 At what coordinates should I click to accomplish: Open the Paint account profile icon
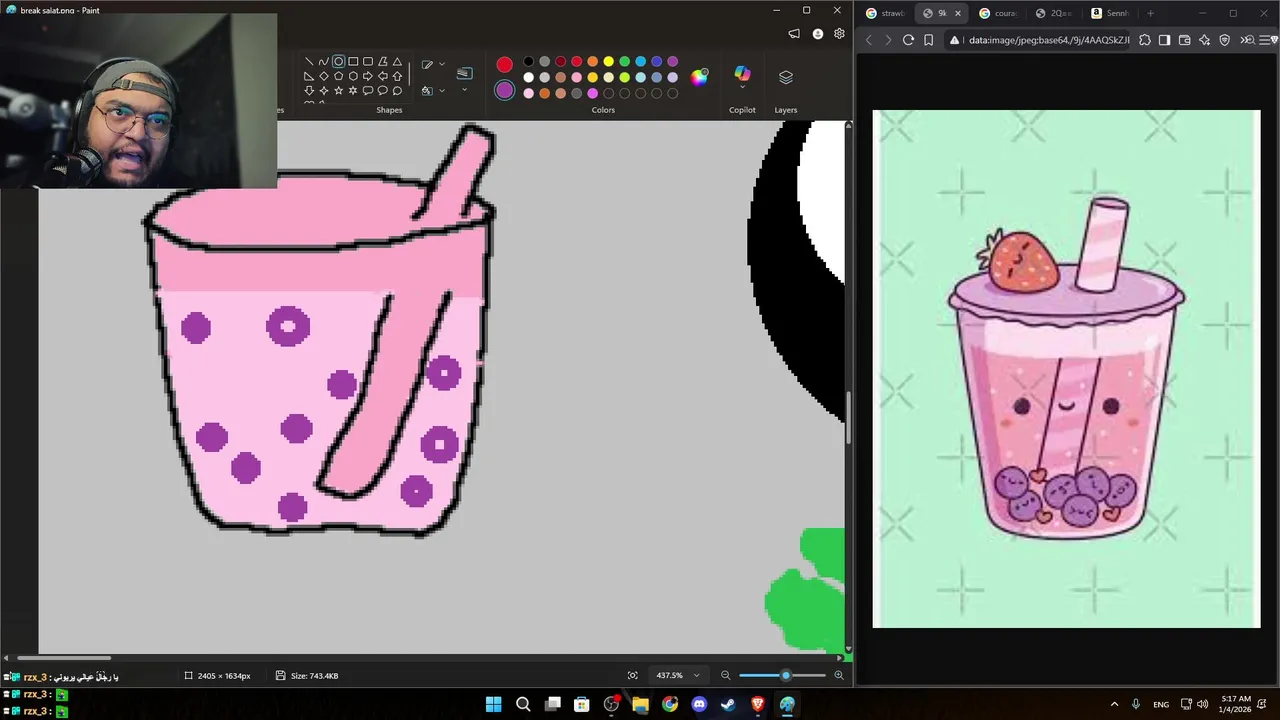point(817,34)
